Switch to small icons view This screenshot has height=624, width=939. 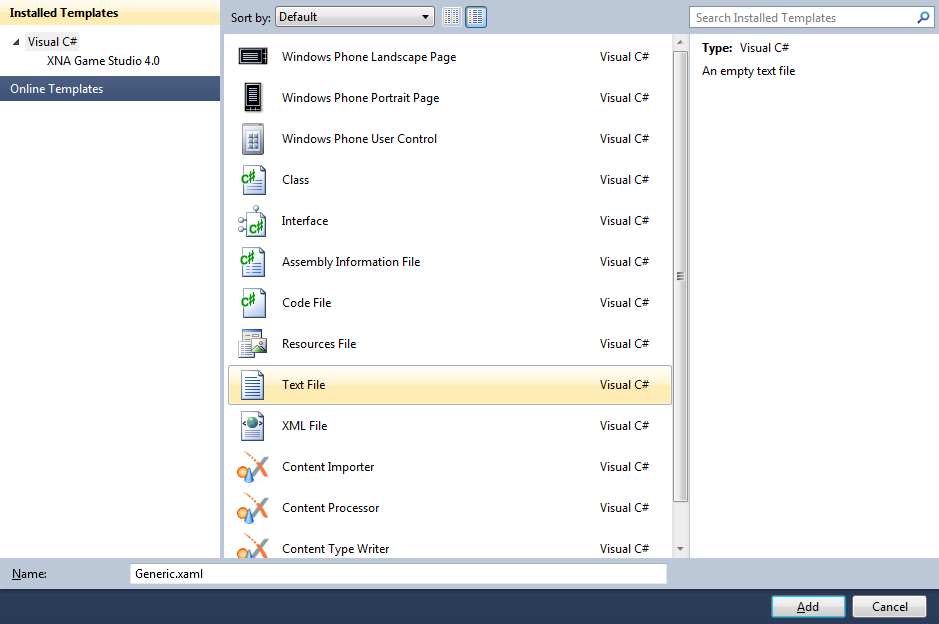pyautogui.click(x=452, y=17)
